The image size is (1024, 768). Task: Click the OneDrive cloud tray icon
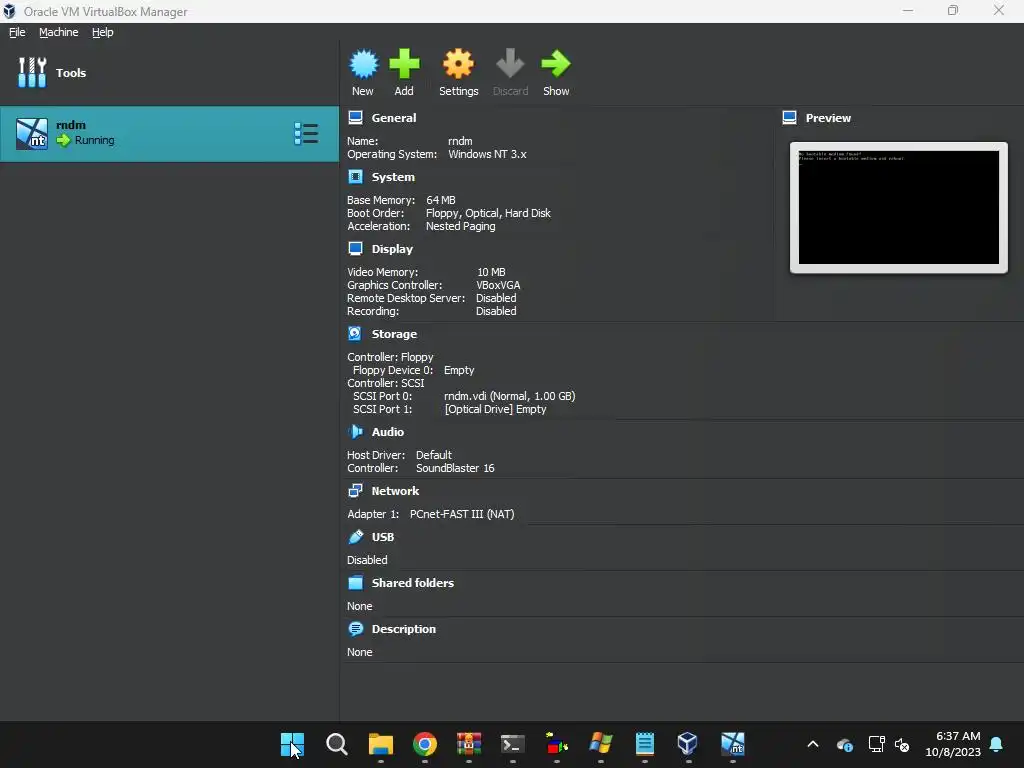coord(844,744)
